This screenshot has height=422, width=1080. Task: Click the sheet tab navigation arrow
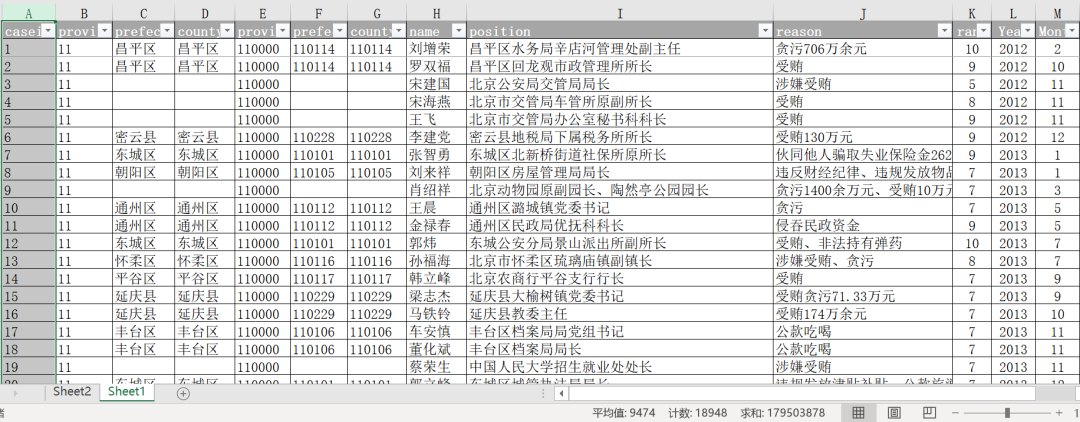[16, 393]
